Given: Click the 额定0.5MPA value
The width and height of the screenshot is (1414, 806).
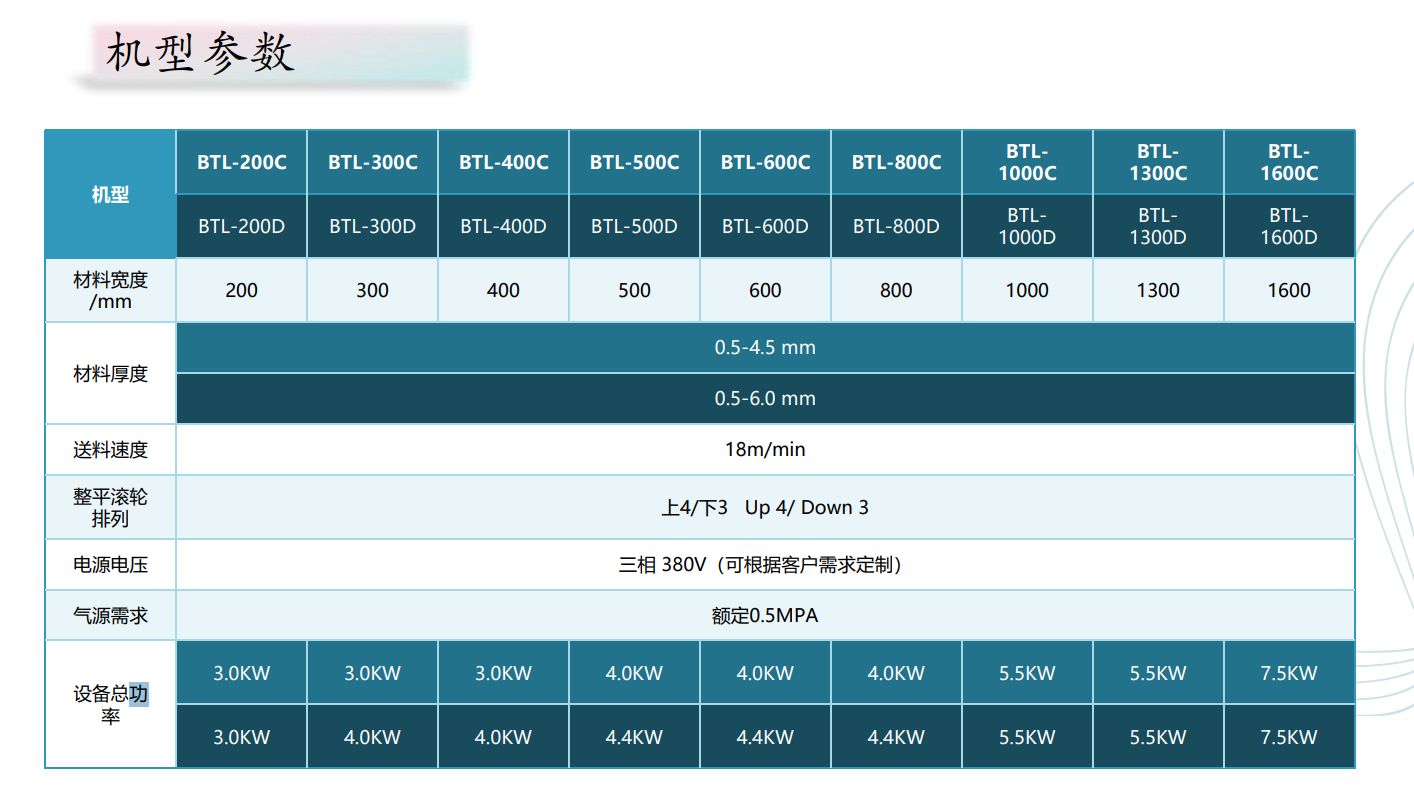Looking at the screenshot, I should [765, 616].
